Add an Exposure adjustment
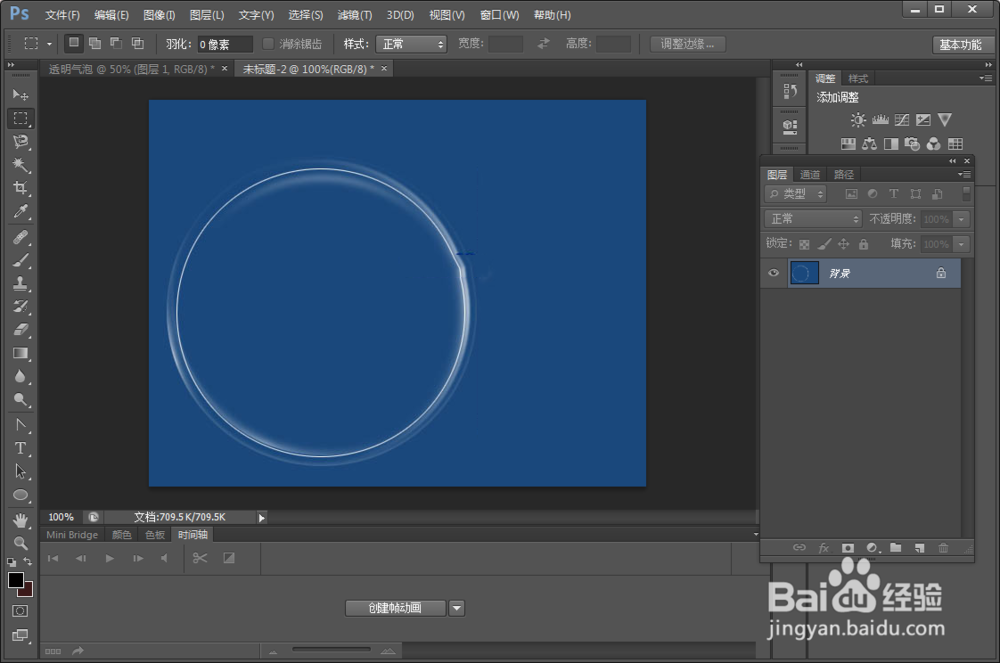Image resolution: width=1000 pixels, height=663 pixels. click(x=923, y=120)
